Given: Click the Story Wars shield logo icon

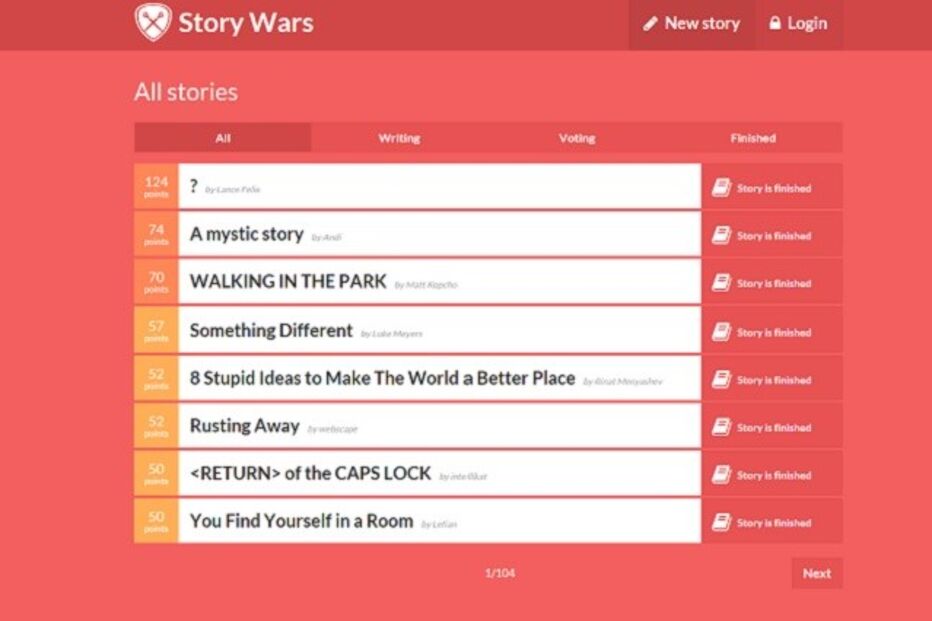Looking at the screenshot, I should [x=153, y=23].
